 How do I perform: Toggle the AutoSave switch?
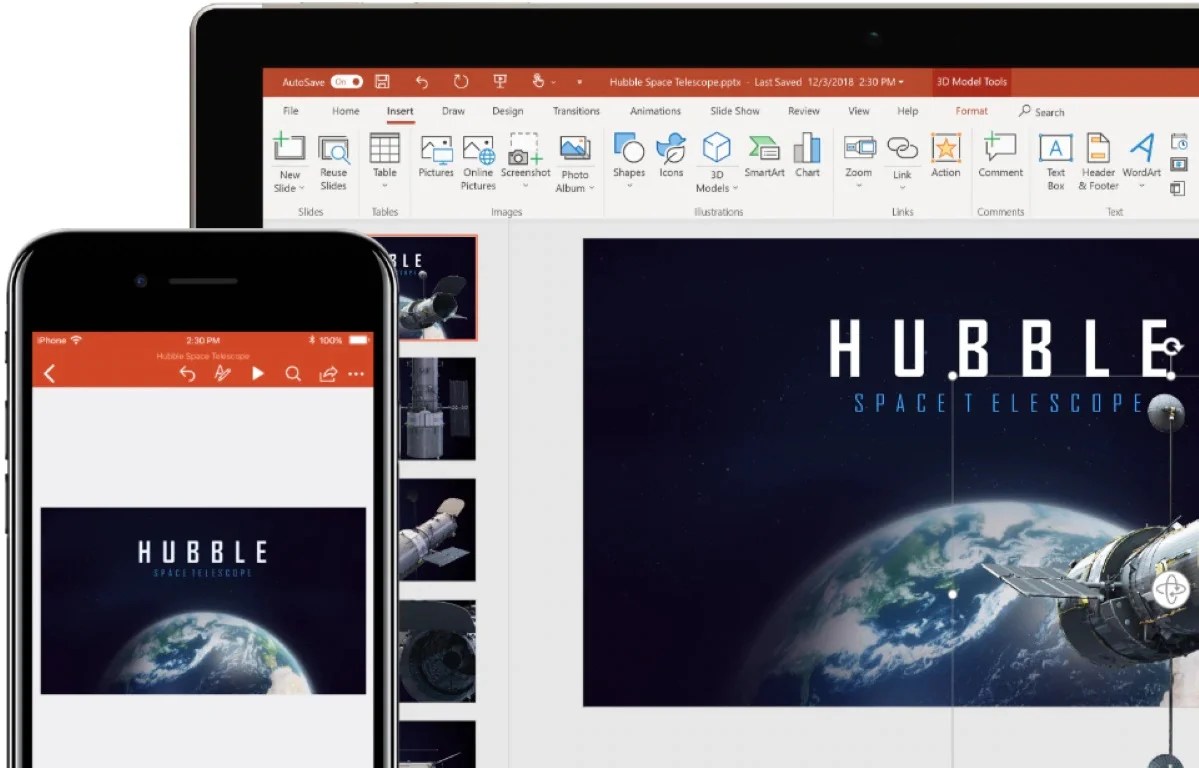[x=346, y=82]
